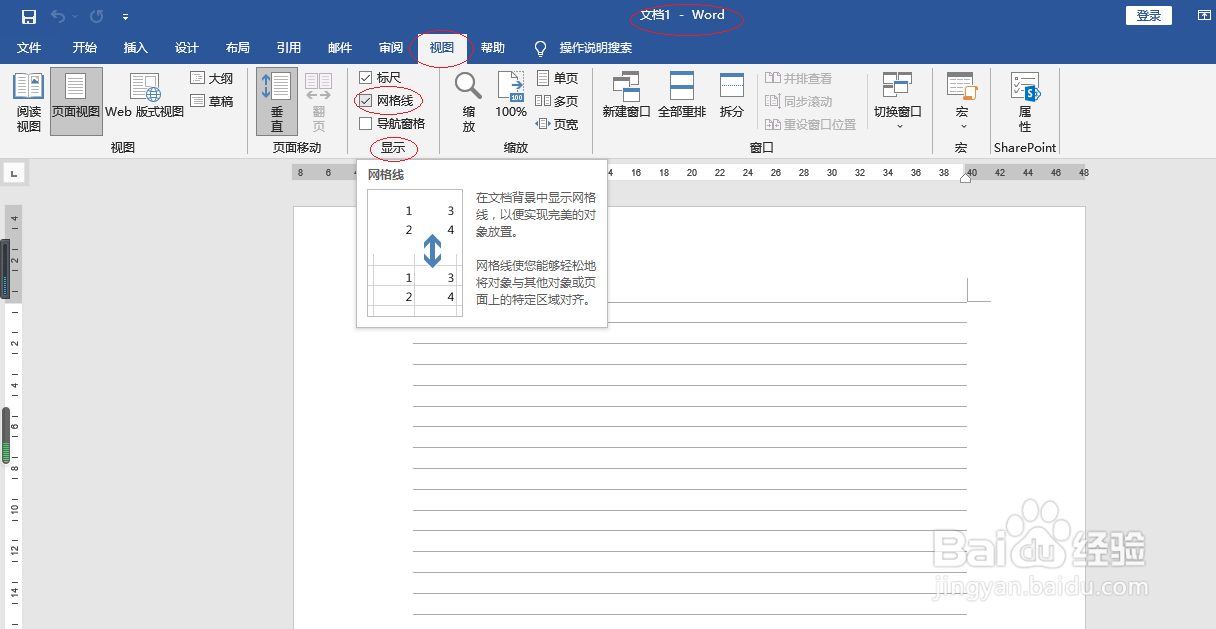Click the Redo icon in quick access toolbar

(x=96, y=16)
